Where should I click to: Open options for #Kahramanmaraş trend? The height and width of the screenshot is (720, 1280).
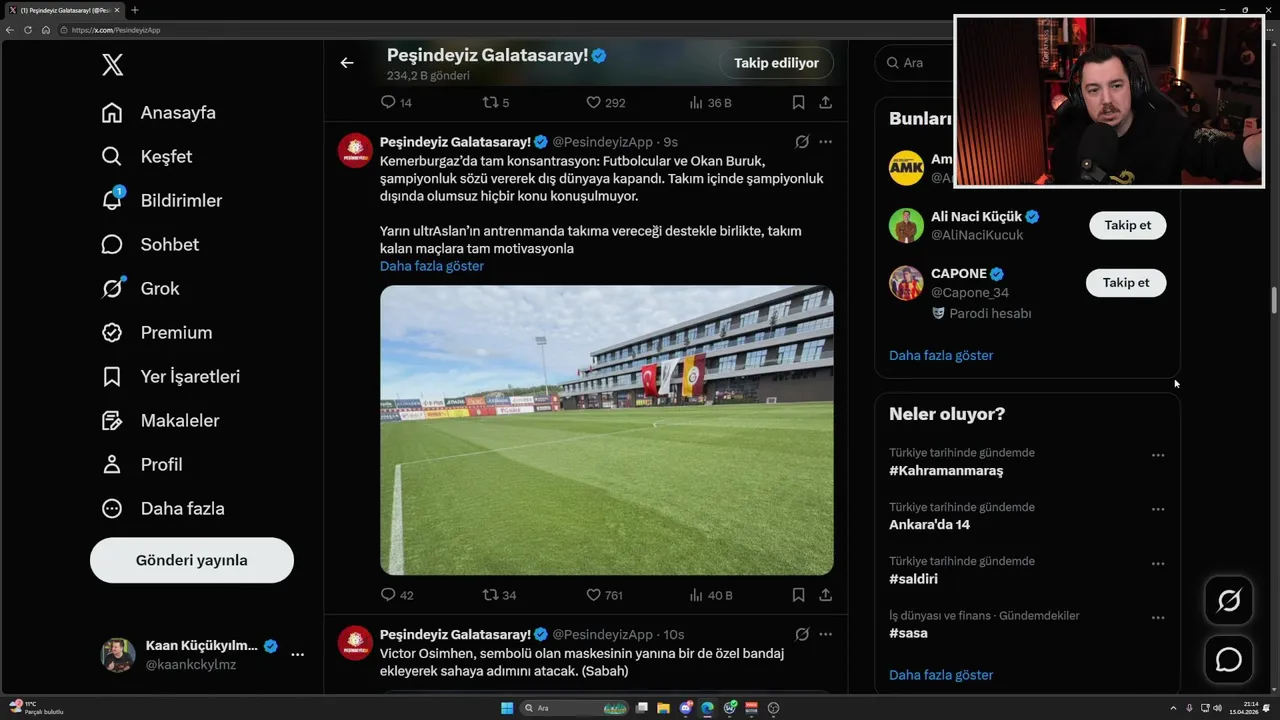pos(1157,455)
